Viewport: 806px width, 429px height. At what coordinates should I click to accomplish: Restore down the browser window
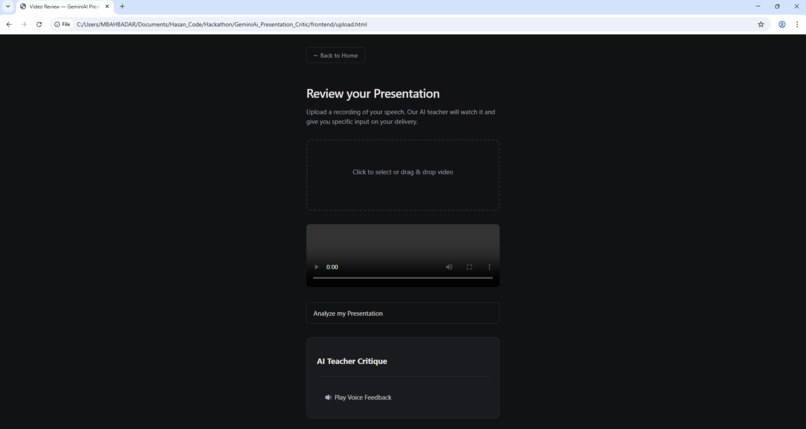[777, 6]
